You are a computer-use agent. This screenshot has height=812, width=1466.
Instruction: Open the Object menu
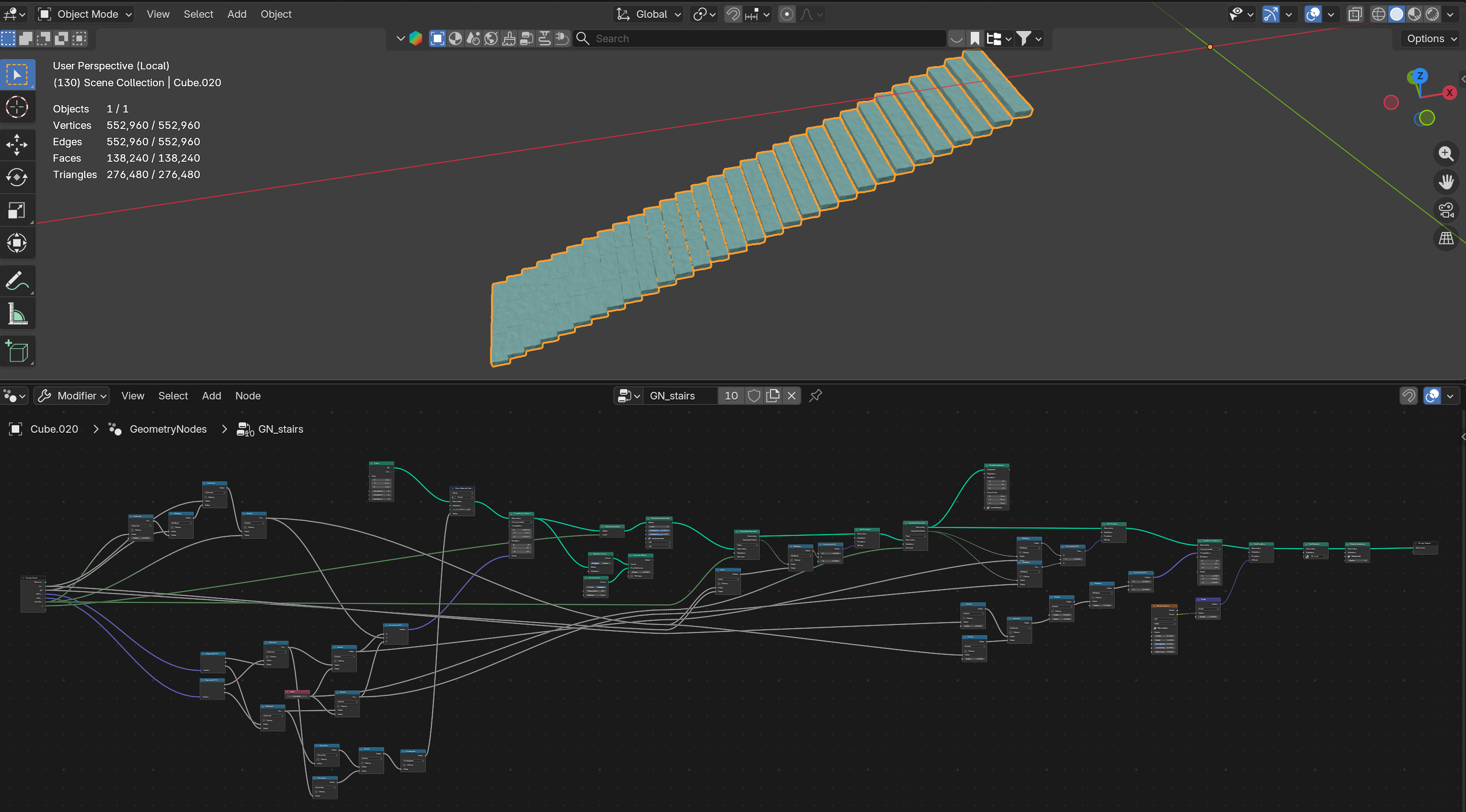pyautogui.click(x=276, y=14)
